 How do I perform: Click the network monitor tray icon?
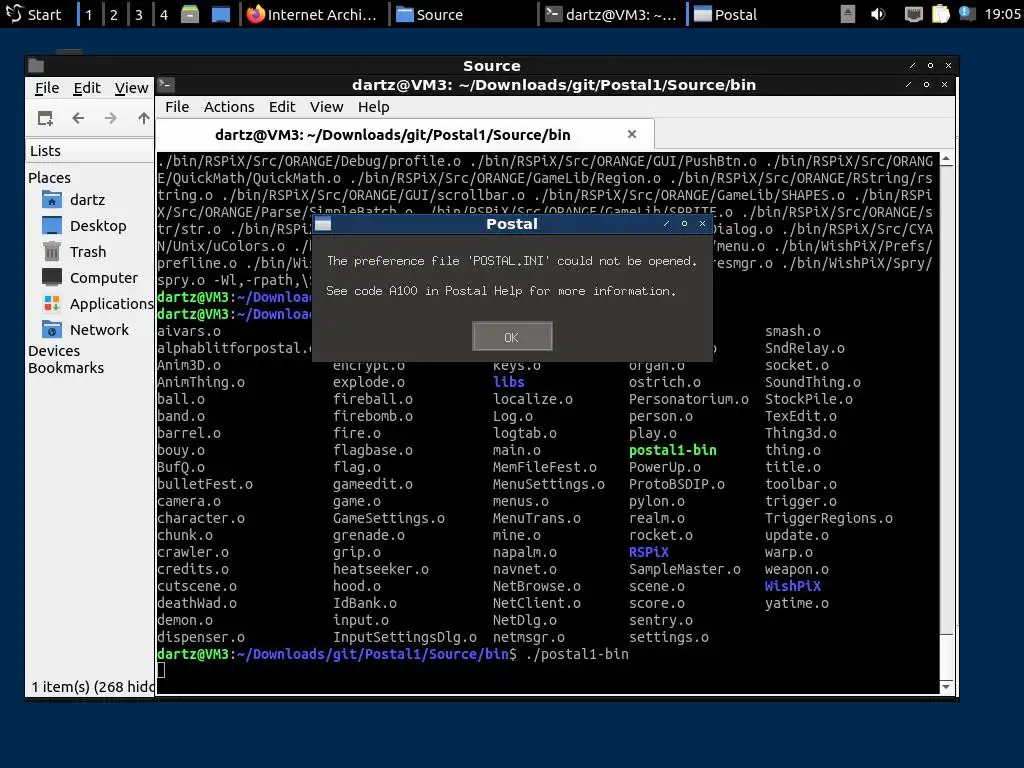coord(913,14)
